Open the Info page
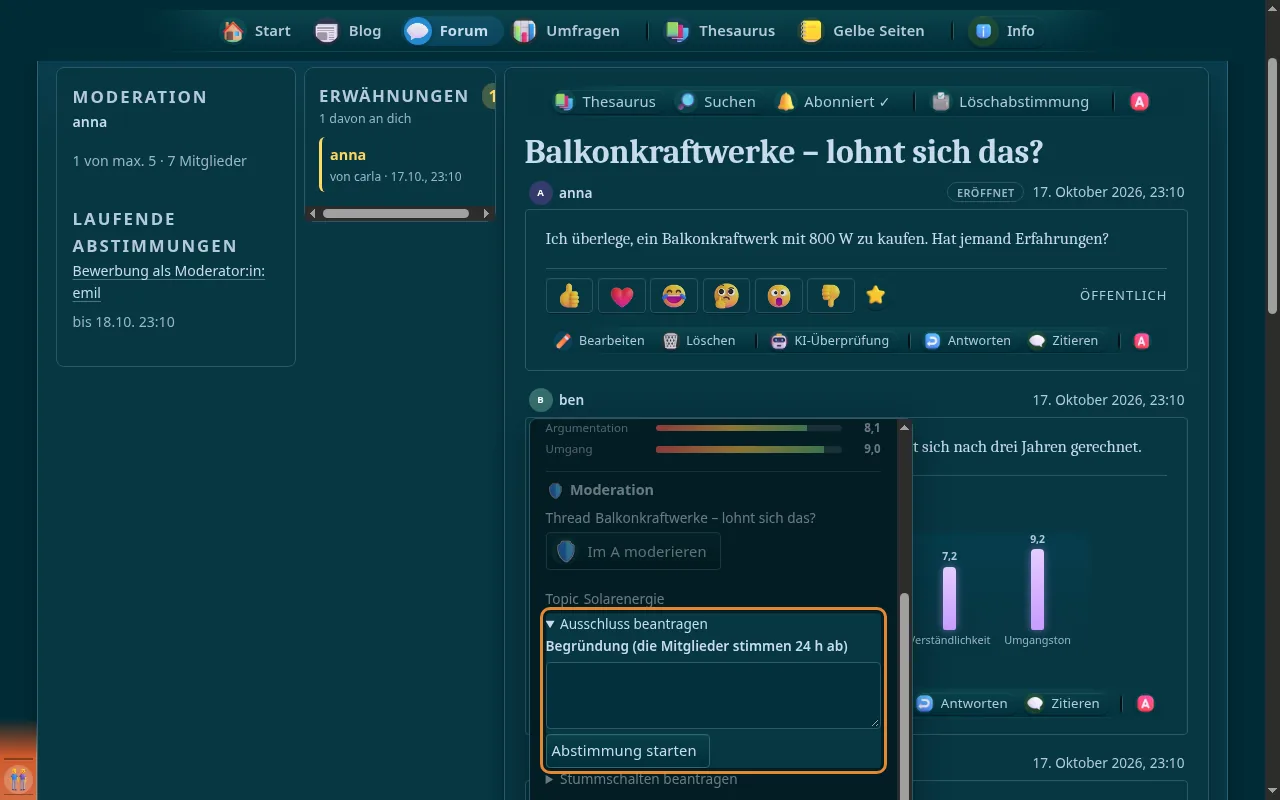 pyautogui.click(x=1002, y=31)
